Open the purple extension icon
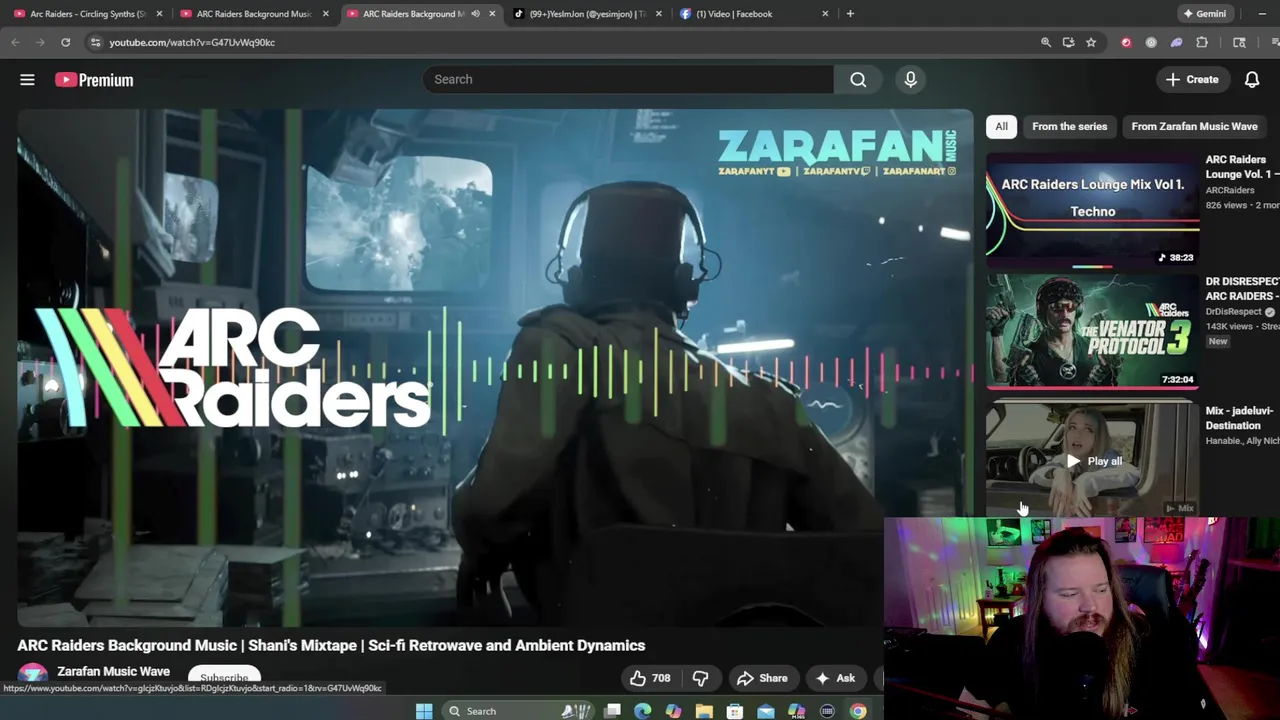 point(1176,42)
